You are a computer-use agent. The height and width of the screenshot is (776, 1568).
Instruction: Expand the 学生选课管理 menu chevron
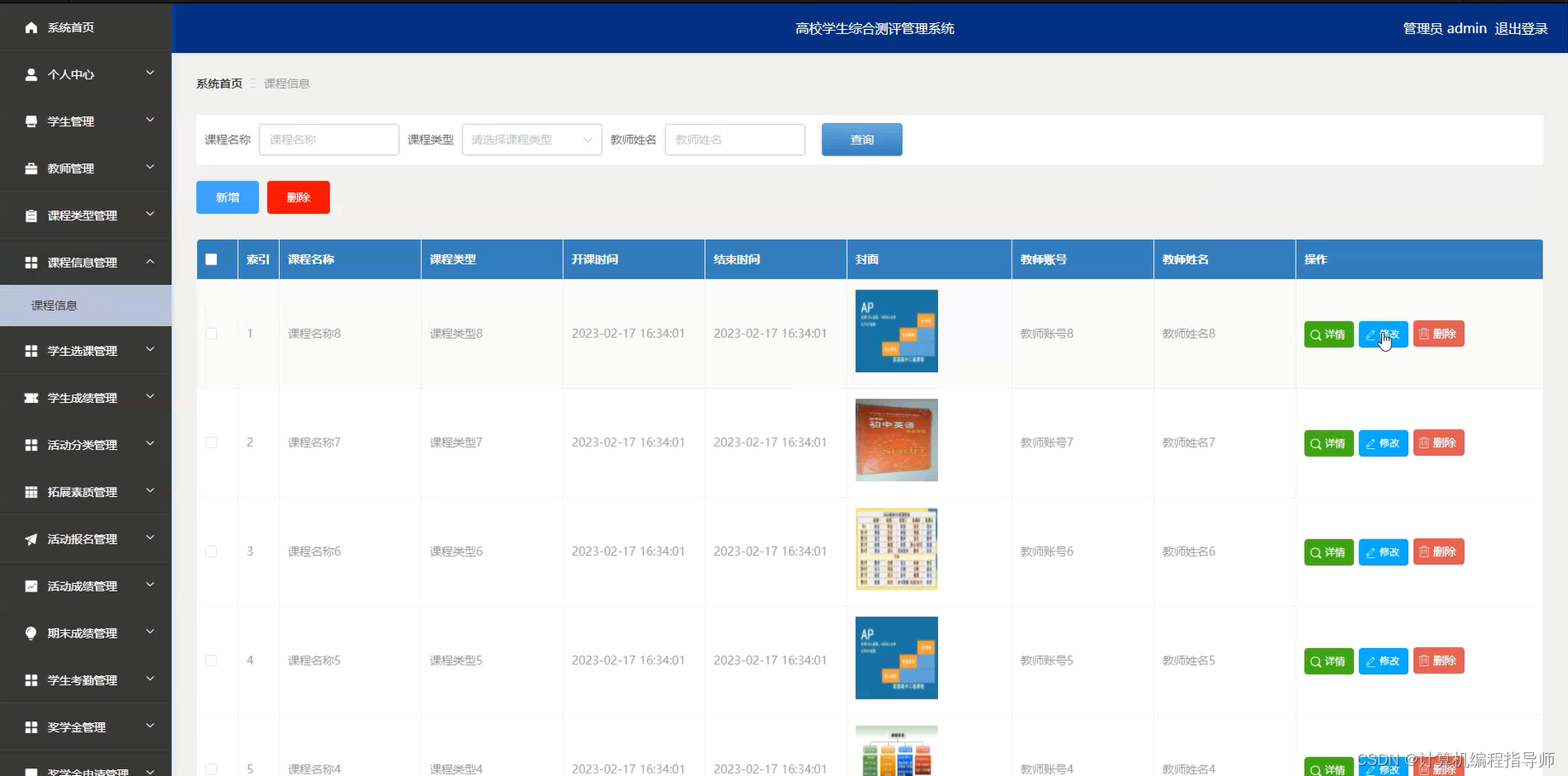click(150, 350)
